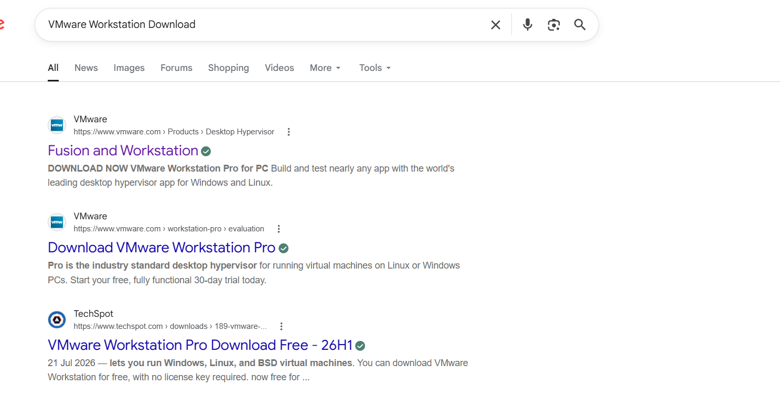
Task: Click verified badge next to 26H1 title
Action: (x=360, y=346)
